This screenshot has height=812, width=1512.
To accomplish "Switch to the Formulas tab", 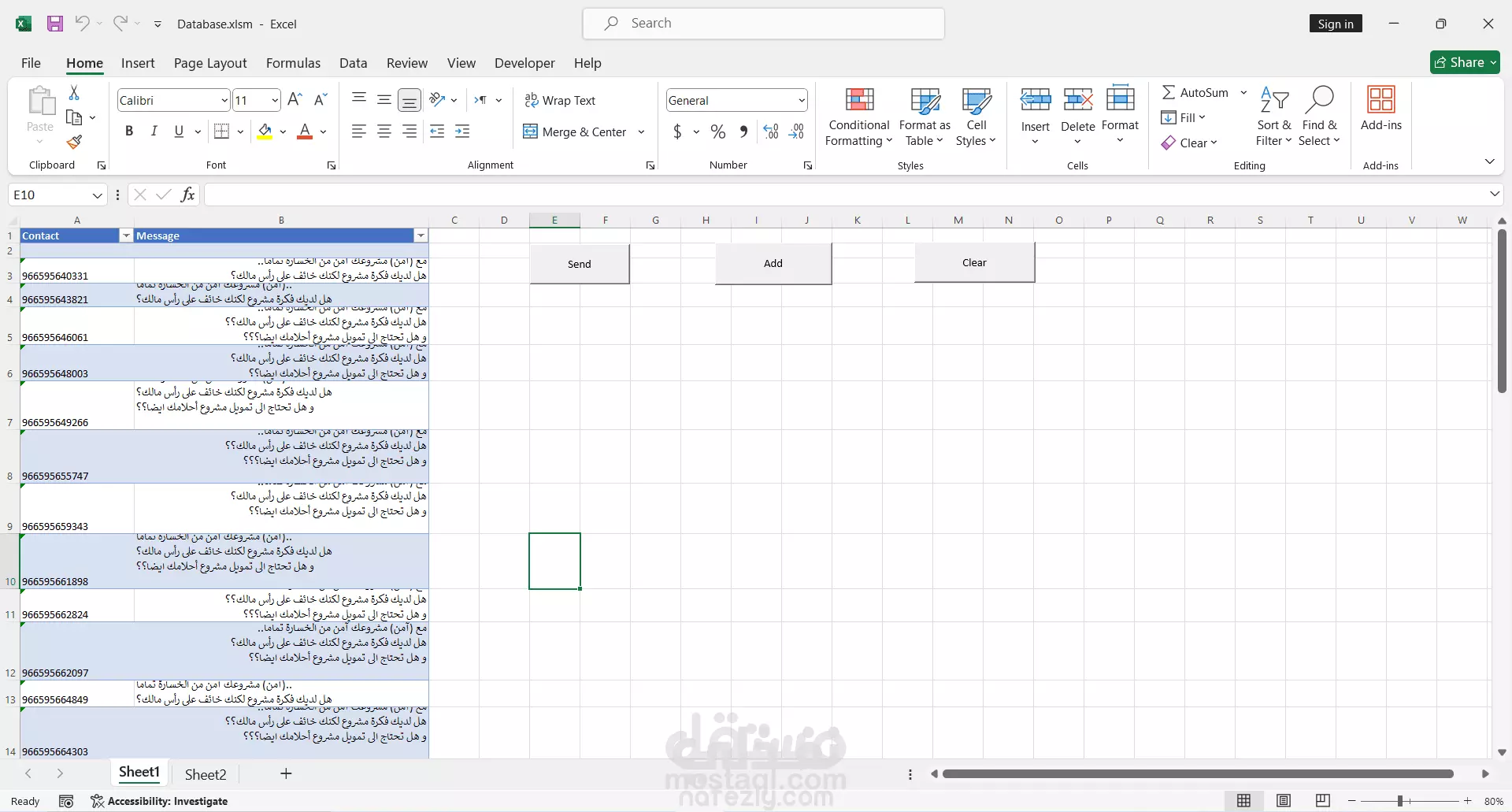I will [293, 63].
